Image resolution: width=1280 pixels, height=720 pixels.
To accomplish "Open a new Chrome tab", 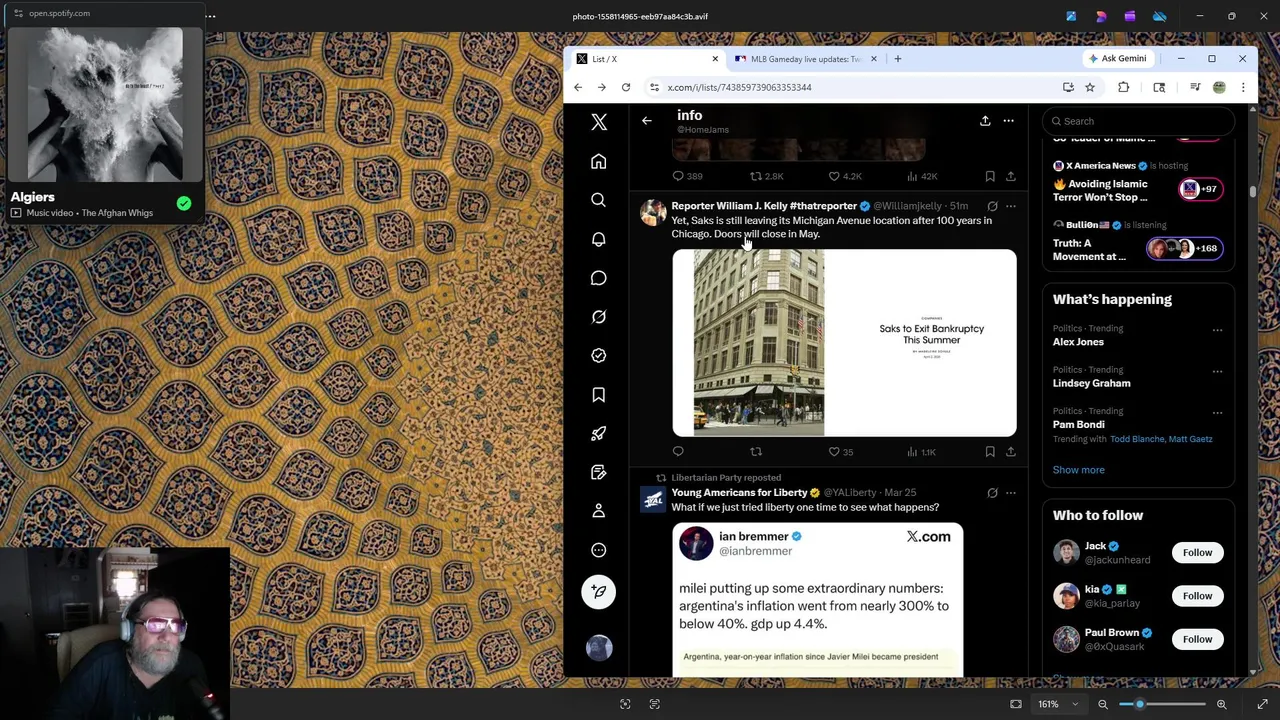I will click(x=897, y=59).
